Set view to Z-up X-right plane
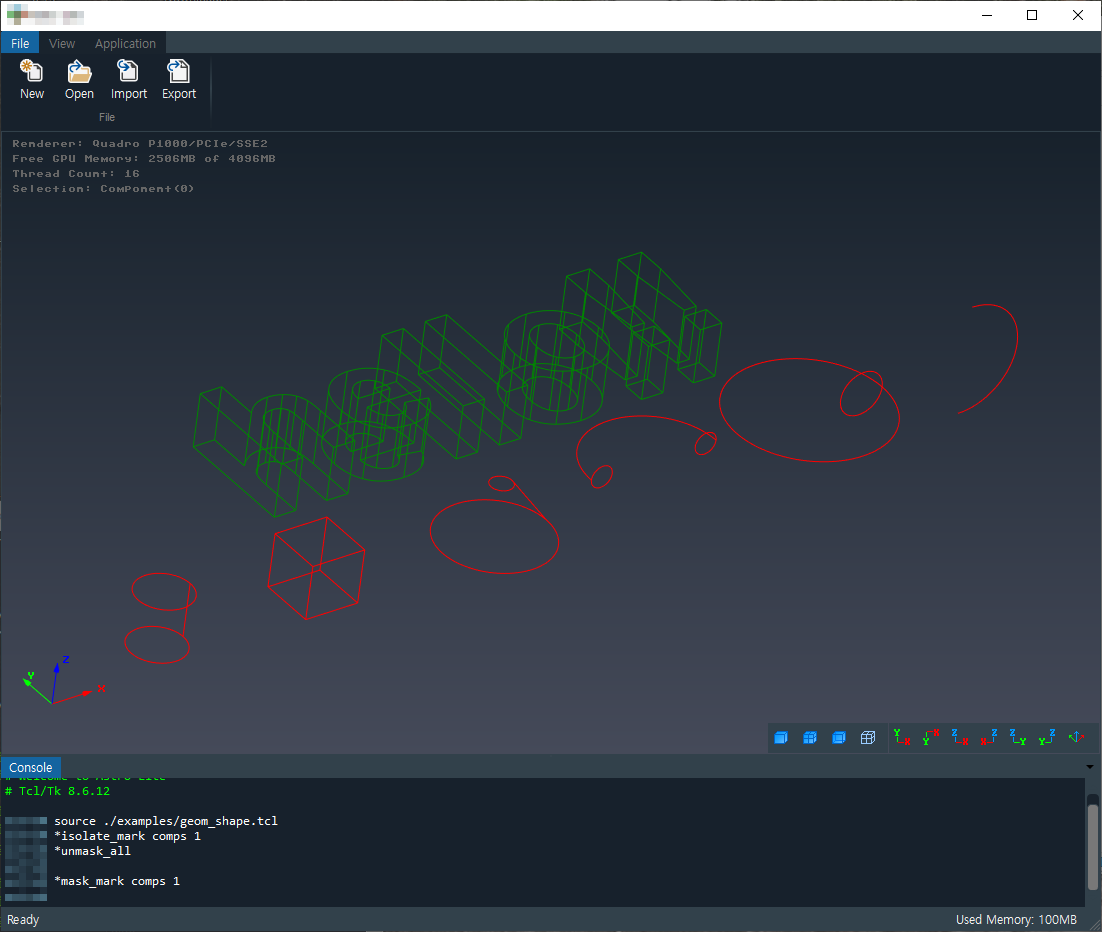 pos(960,737)
